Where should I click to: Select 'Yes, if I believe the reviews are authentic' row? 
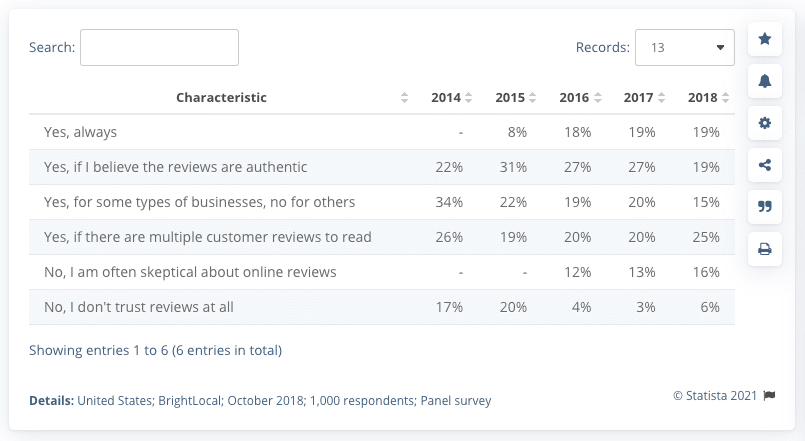pos(176,167)
